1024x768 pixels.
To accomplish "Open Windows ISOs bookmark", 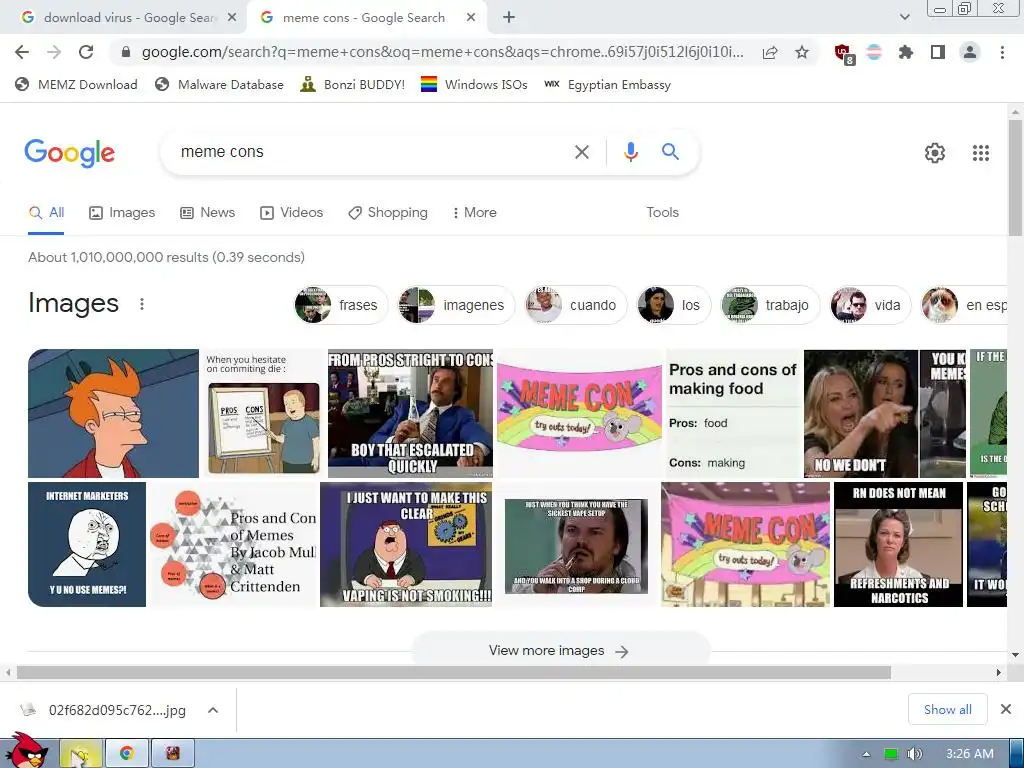I will click(474, 85).
